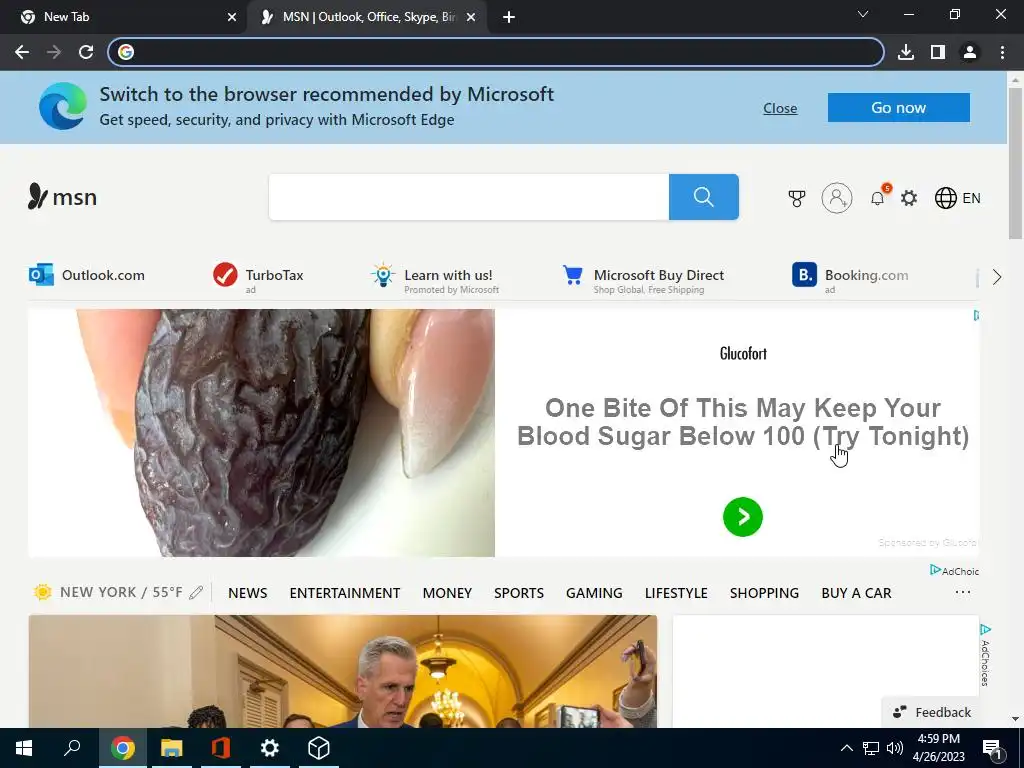Open the top news story photo
The width and height of the screenshot is (1024, 768).
[343, 671]
